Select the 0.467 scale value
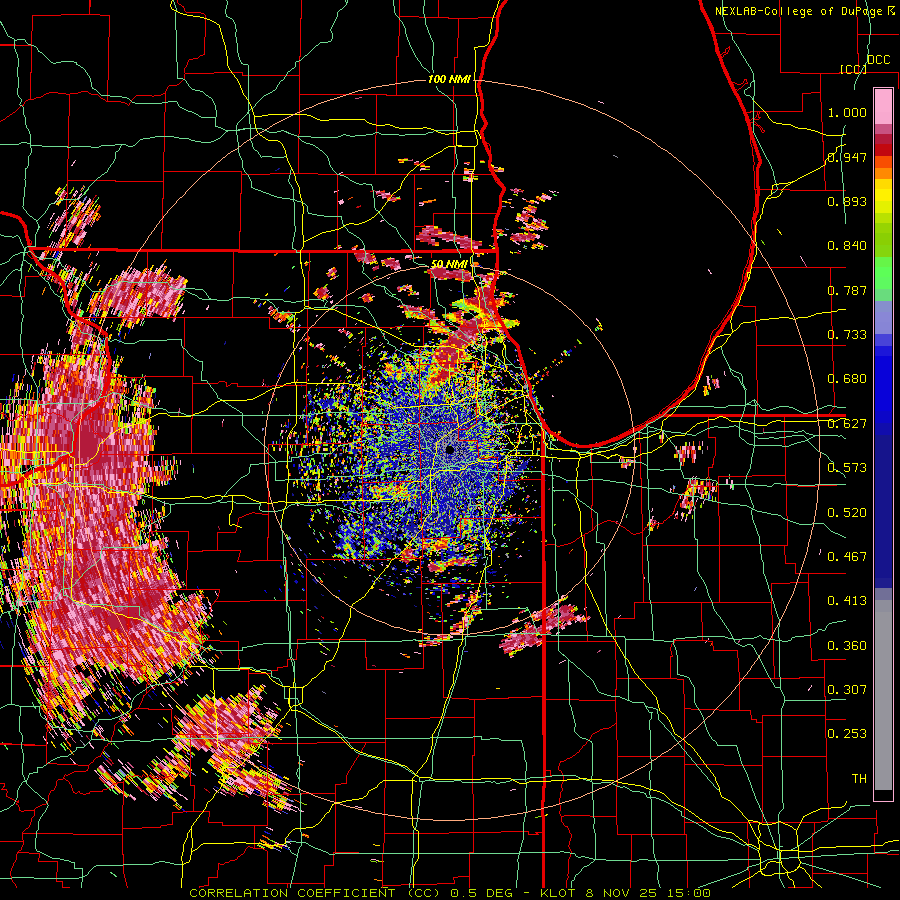Screen dimensions: 900x900 click(x=847, y=557)
